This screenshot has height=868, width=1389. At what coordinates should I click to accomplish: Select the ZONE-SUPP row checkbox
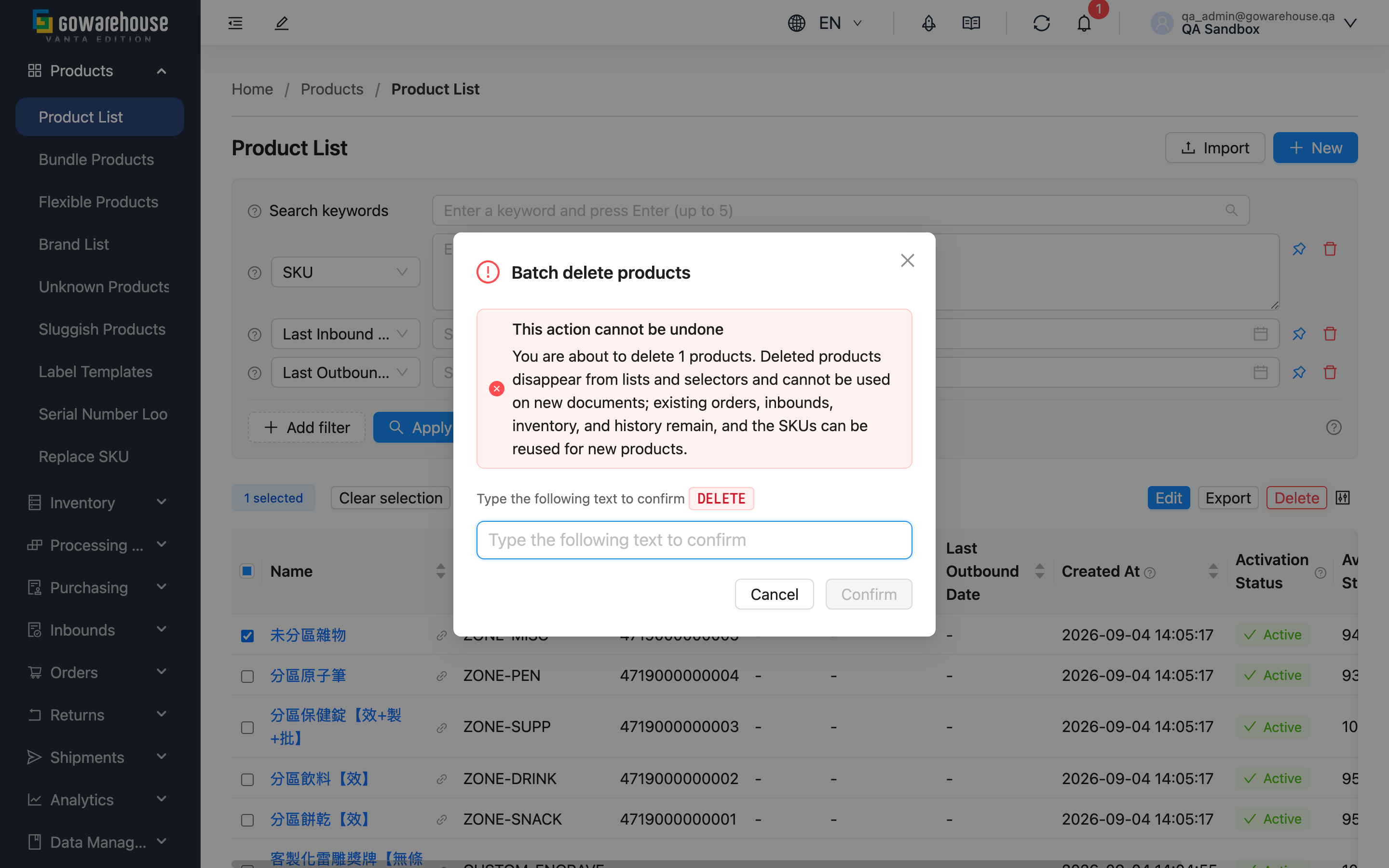coord(247,727)
